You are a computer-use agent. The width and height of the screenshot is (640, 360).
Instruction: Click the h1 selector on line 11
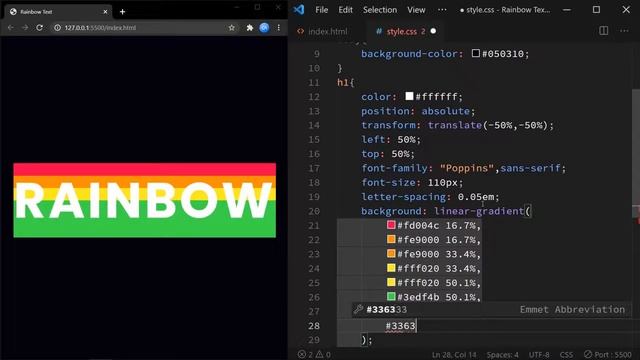click(343, 82)
